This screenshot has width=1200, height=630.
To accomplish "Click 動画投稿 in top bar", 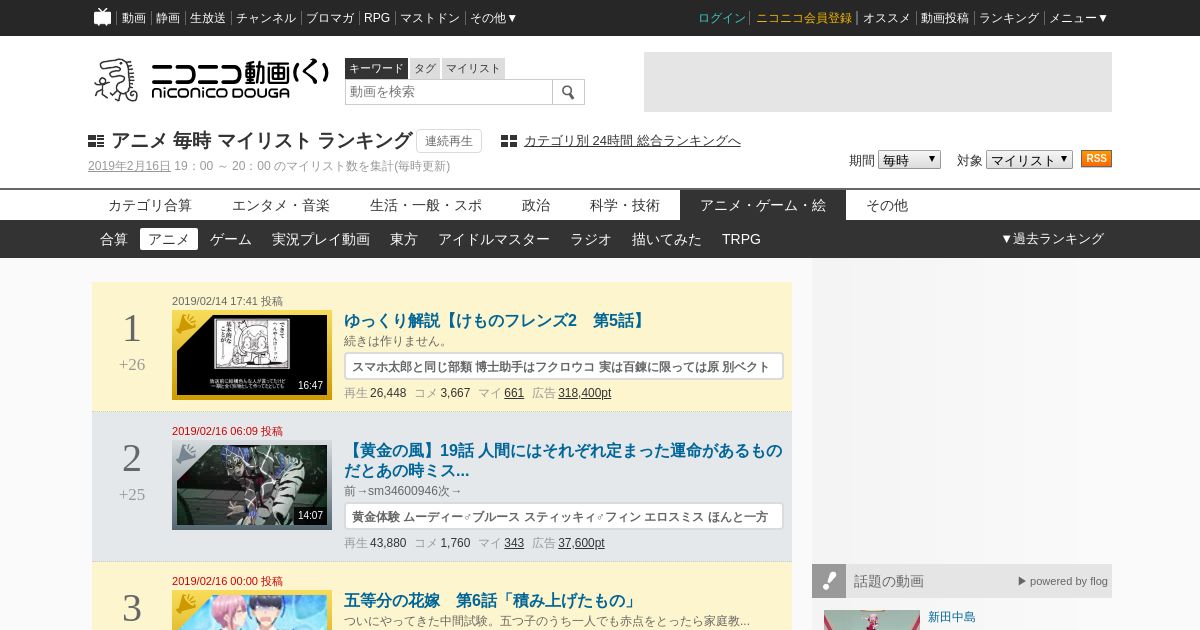I will click(945, 18).
